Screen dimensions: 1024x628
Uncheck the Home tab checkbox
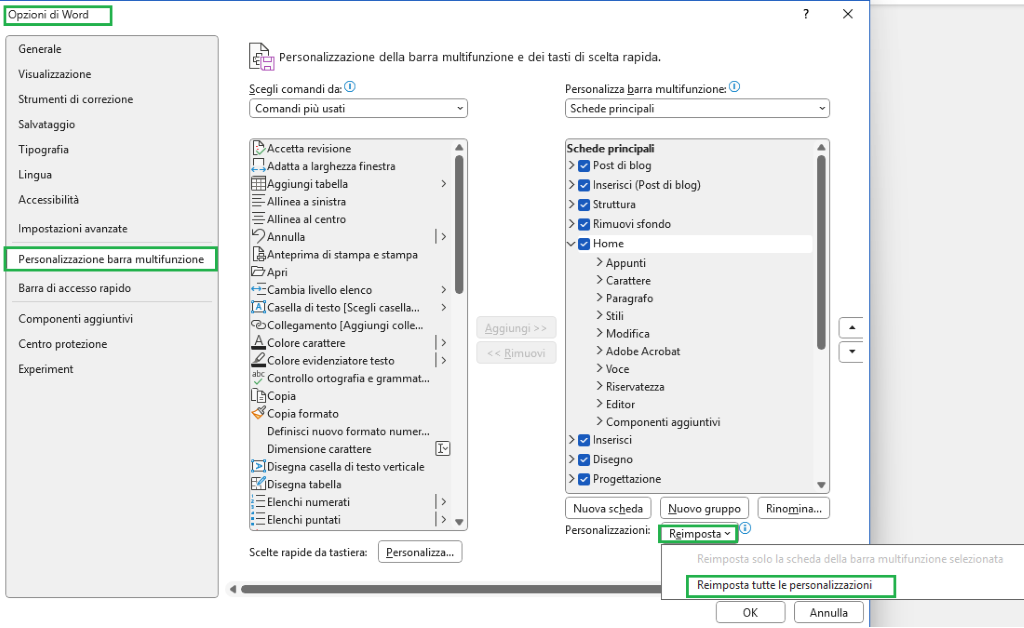click(584, 244)
